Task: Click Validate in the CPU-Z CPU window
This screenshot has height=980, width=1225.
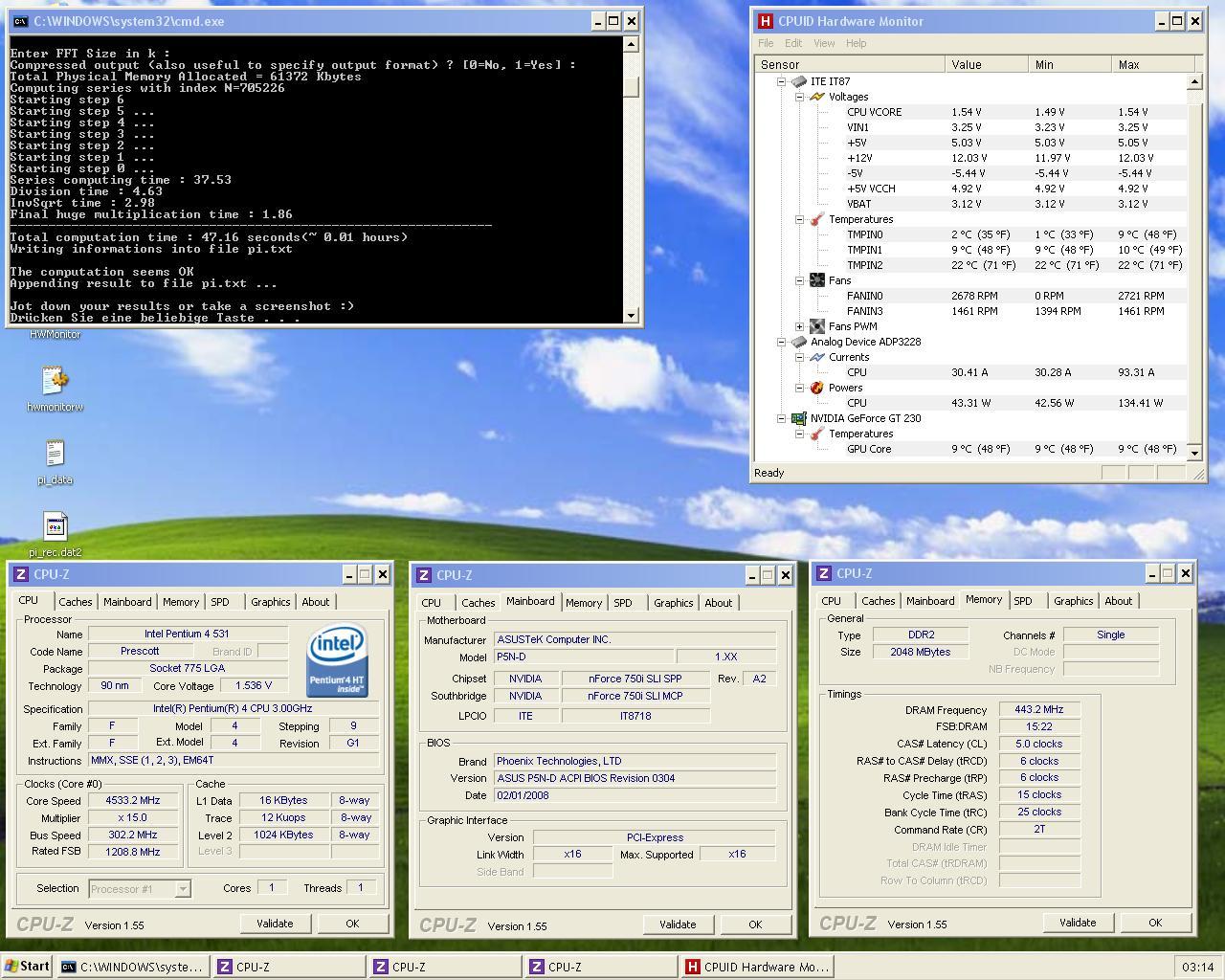Action: coord(275,924)
